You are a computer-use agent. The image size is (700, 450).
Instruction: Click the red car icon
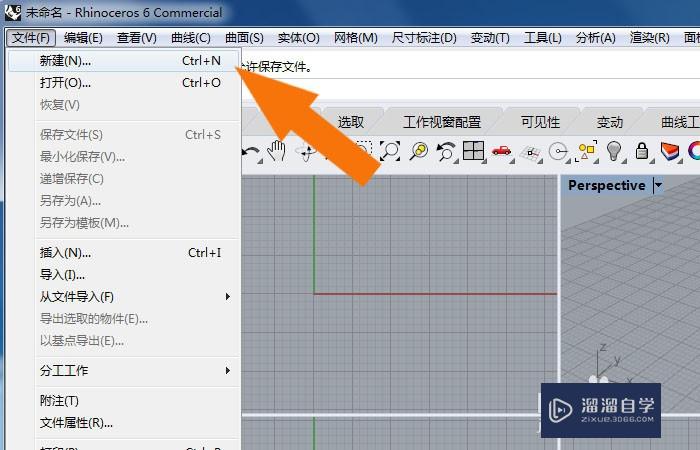(x=501, y=151)
